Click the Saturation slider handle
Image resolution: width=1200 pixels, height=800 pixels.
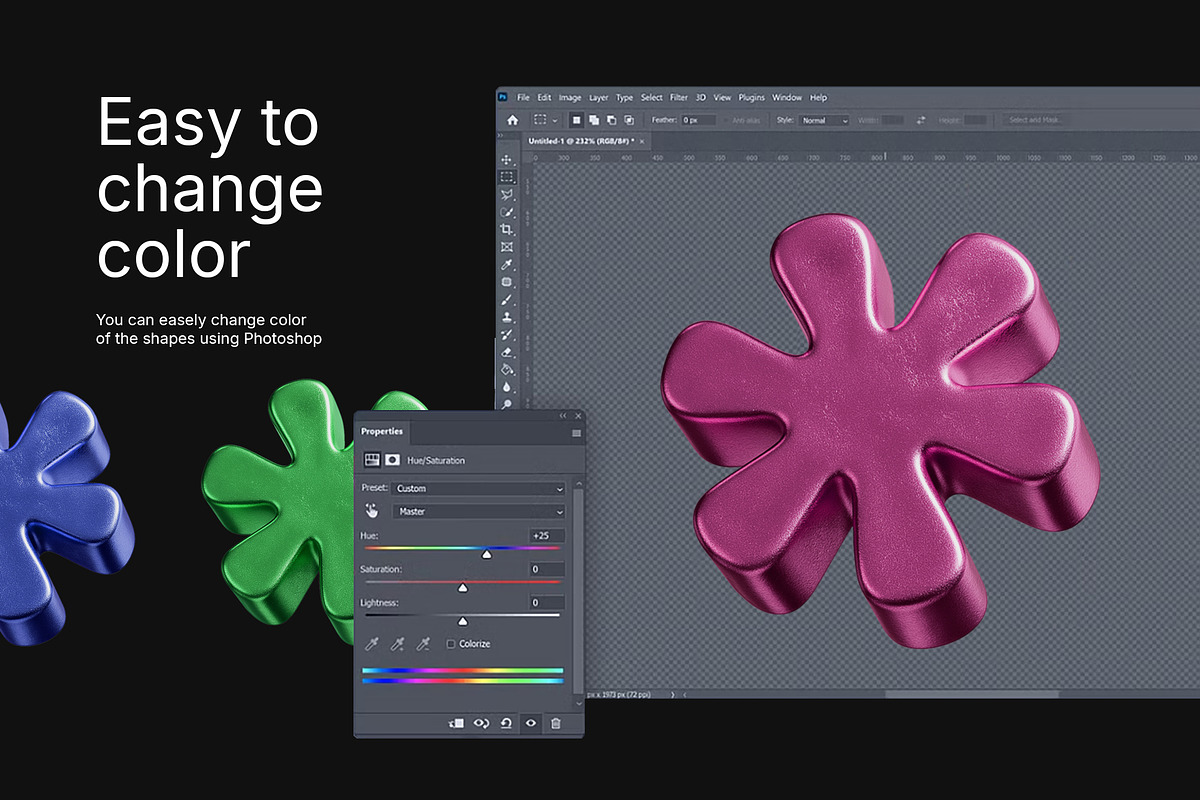coord(462,588)
